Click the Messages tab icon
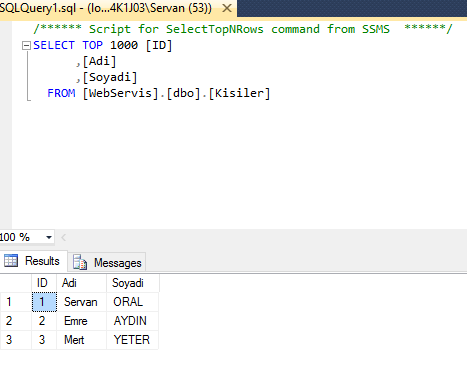The image size is (467, 380). coord(80,262)
